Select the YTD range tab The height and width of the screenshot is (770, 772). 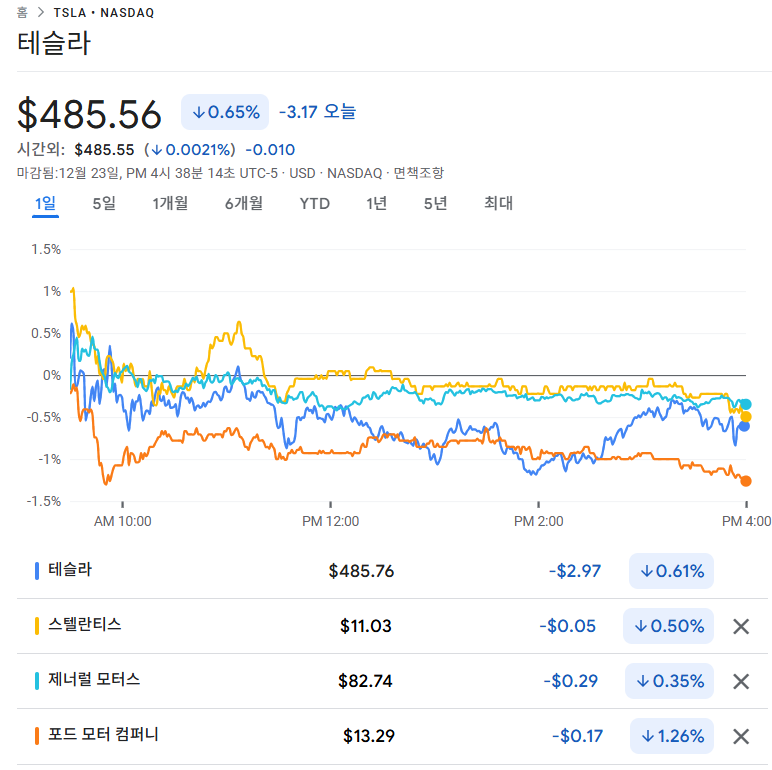point(314,204)
